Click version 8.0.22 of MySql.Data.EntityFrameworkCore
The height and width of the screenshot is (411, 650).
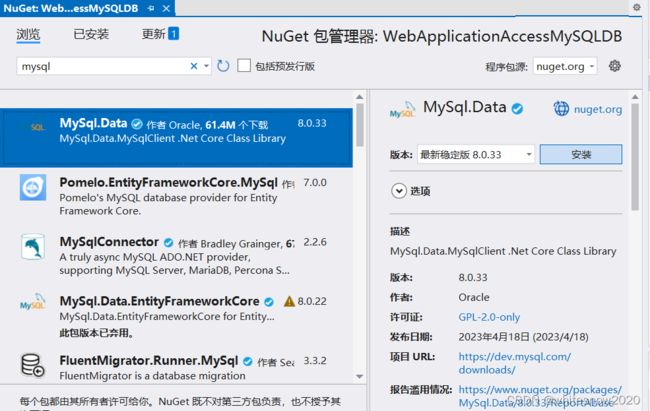coord(312,301)
